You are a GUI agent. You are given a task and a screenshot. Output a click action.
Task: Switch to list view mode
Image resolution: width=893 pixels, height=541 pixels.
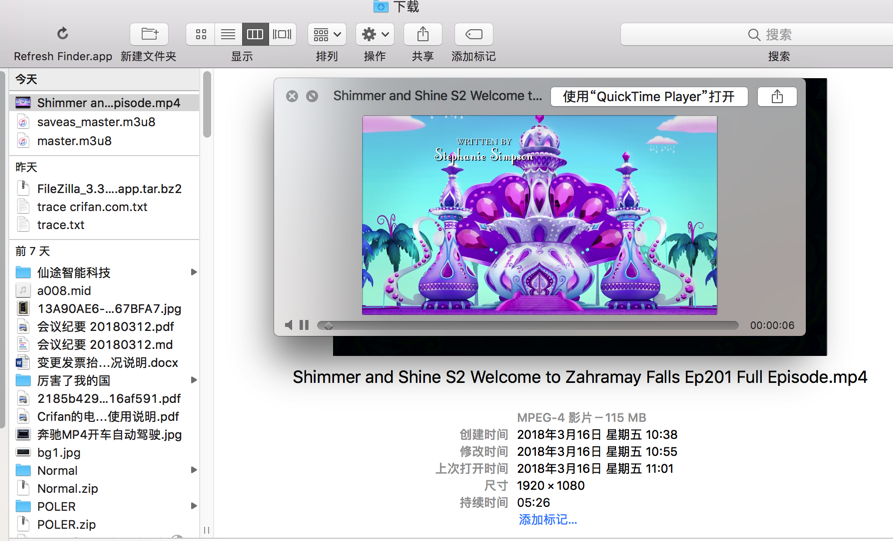228,34
